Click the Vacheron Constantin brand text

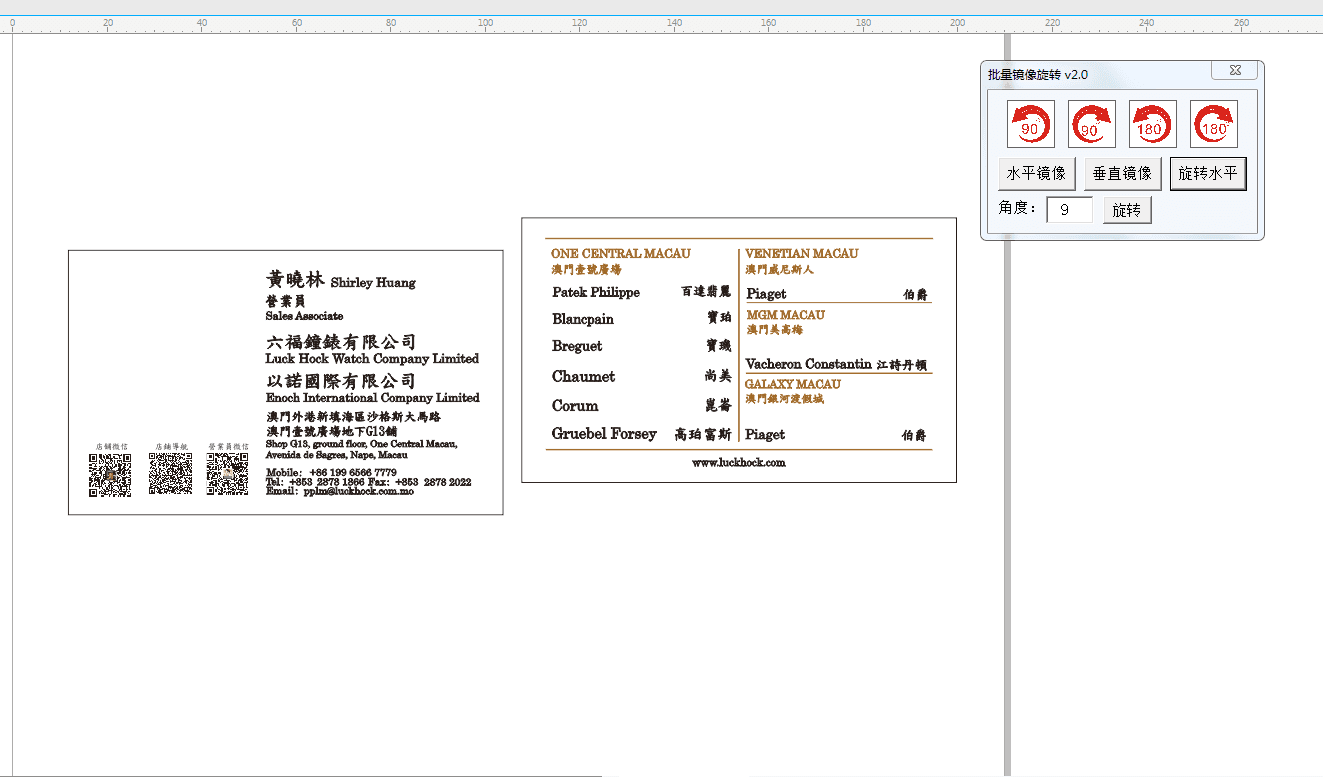click(x=809, y=364)
